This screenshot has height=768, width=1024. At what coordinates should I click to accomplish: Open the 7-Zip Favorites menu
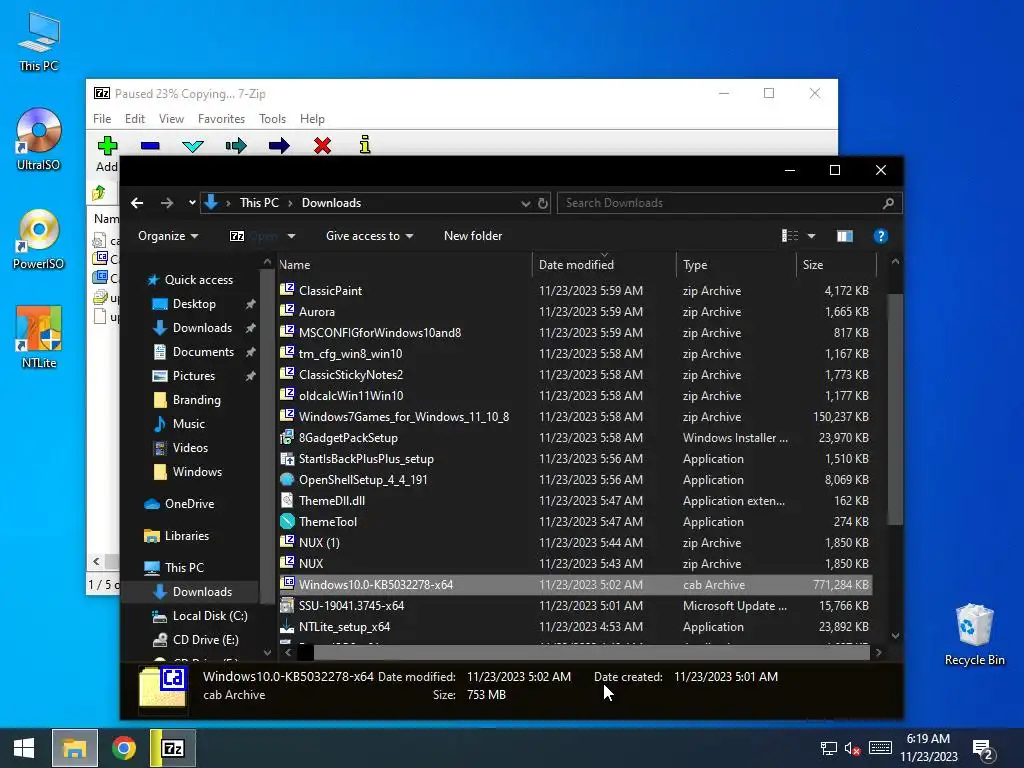pyautogui.click(x=221, y=119)
